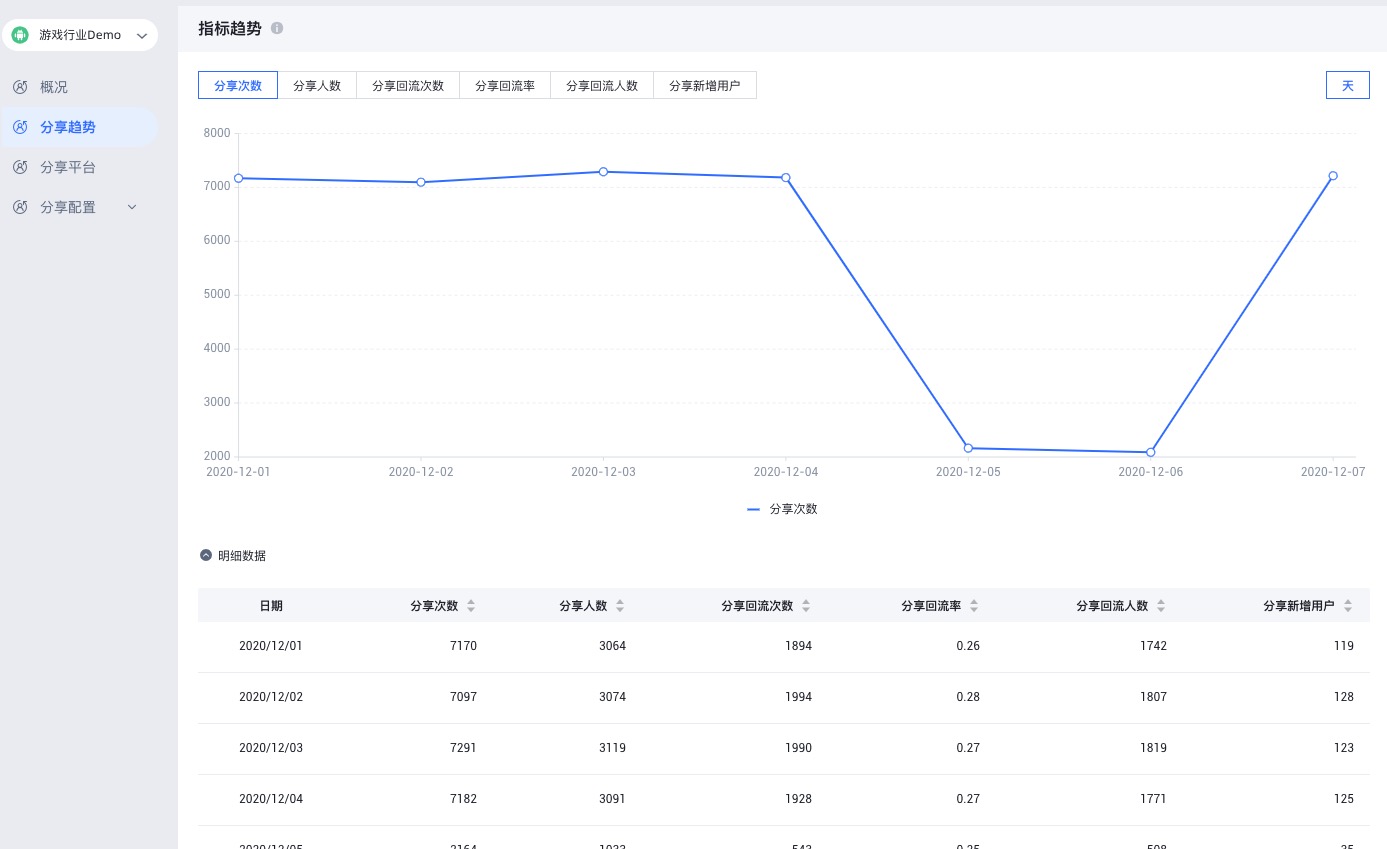Click the 3119 sharers cell

point(613,748)
